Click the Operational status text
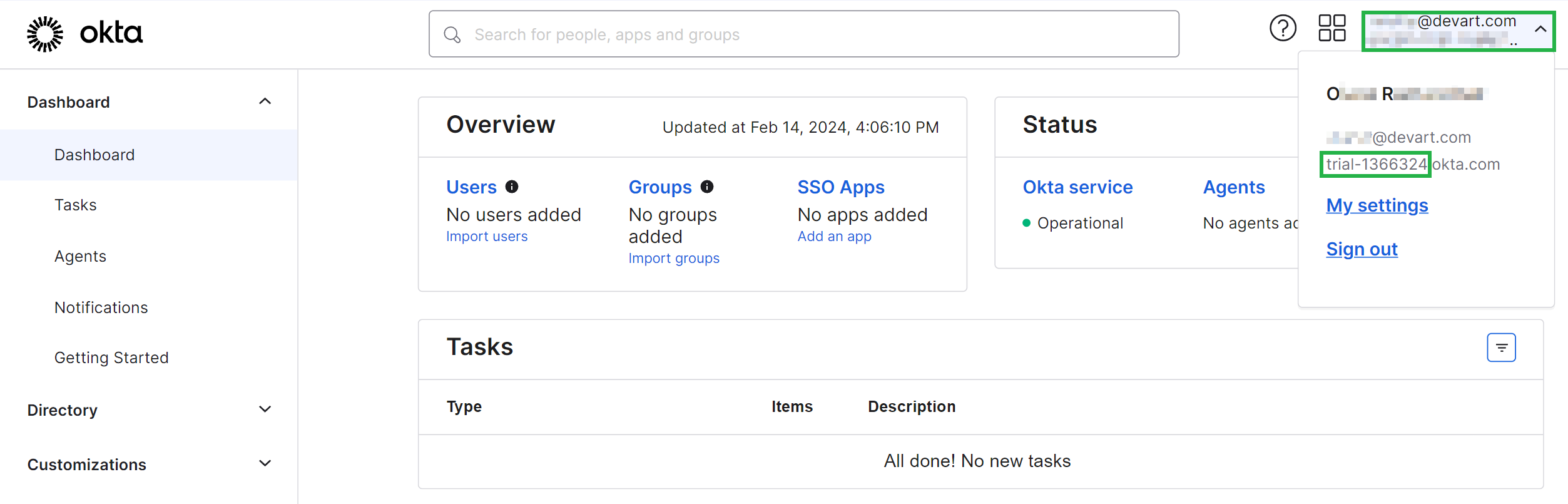1568x504 pixels. tap(1080, 223)
